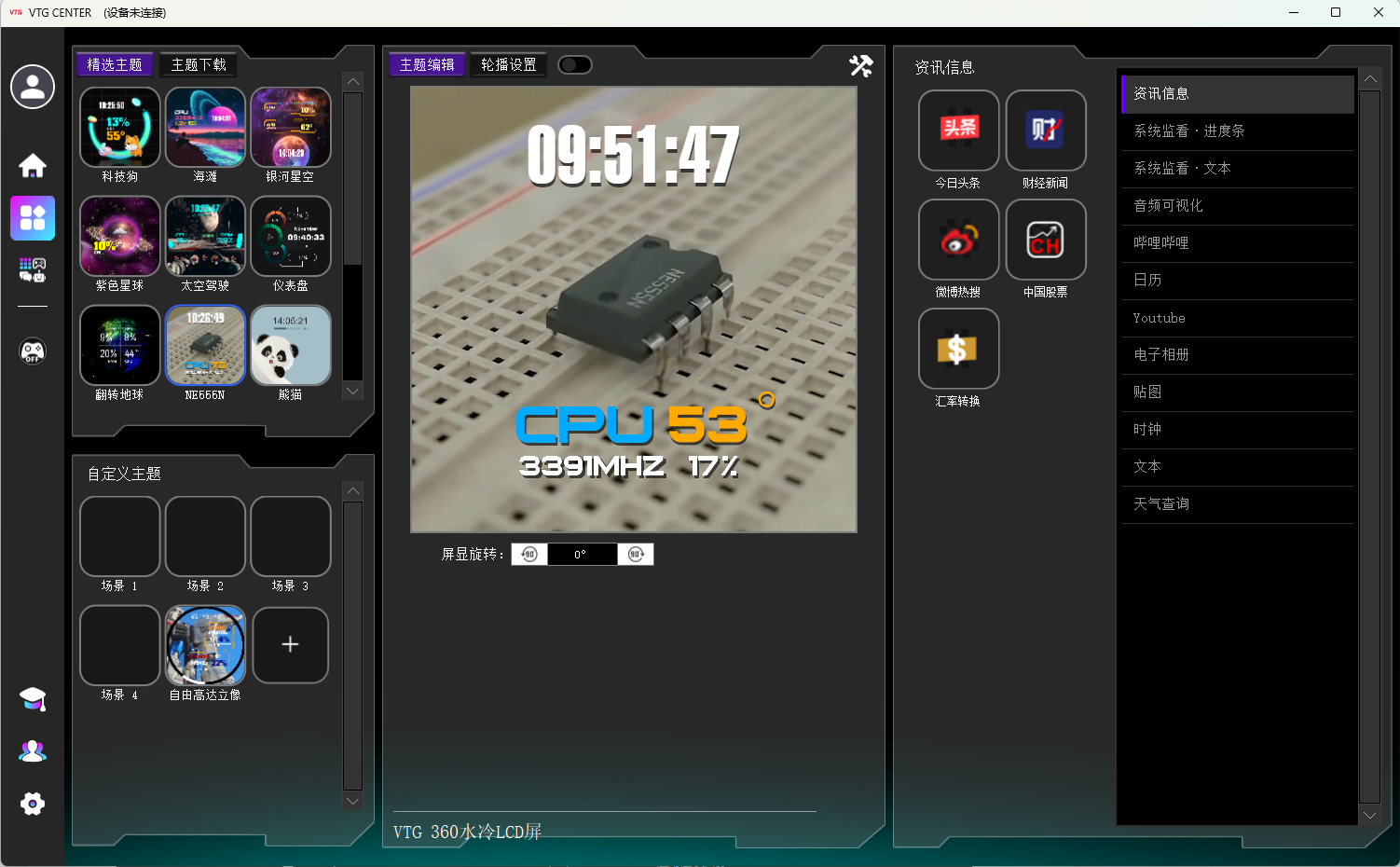This screenshot has height=867, width=1400.
Task: Select the 汇率转换 currency exchange icon
Action: [958, 349]
